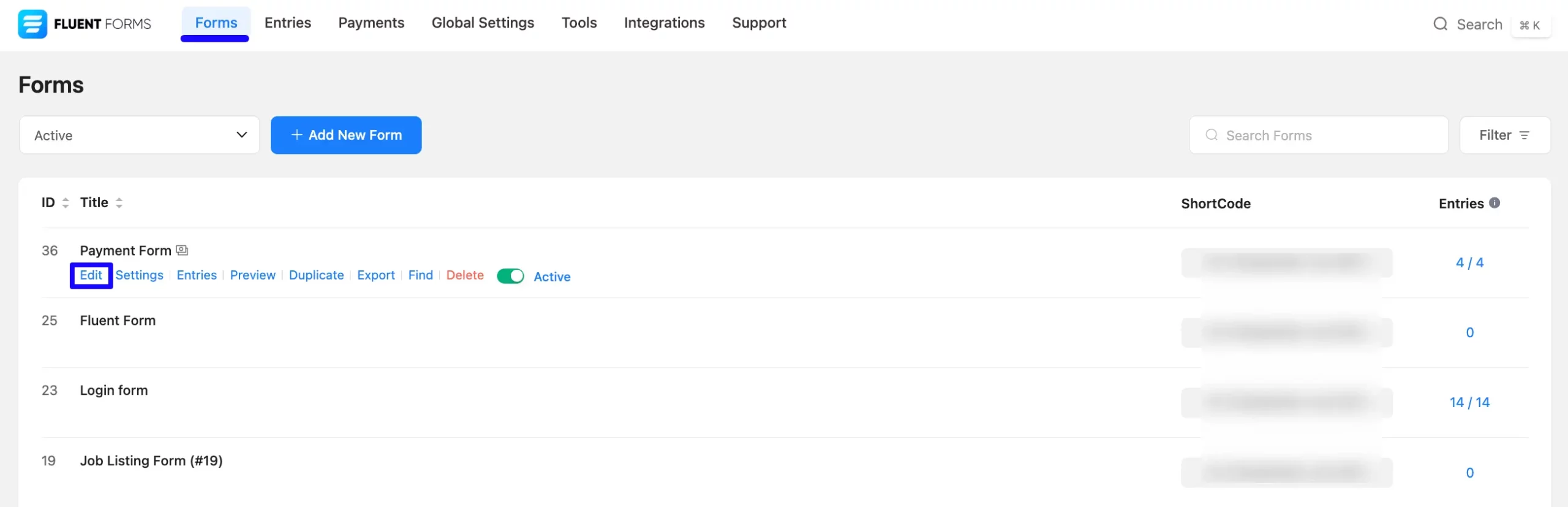Screen dimensions: 1568x507
Task: Click the magnifier icon in Search Forms
Action: click(x=1211, y=135)
